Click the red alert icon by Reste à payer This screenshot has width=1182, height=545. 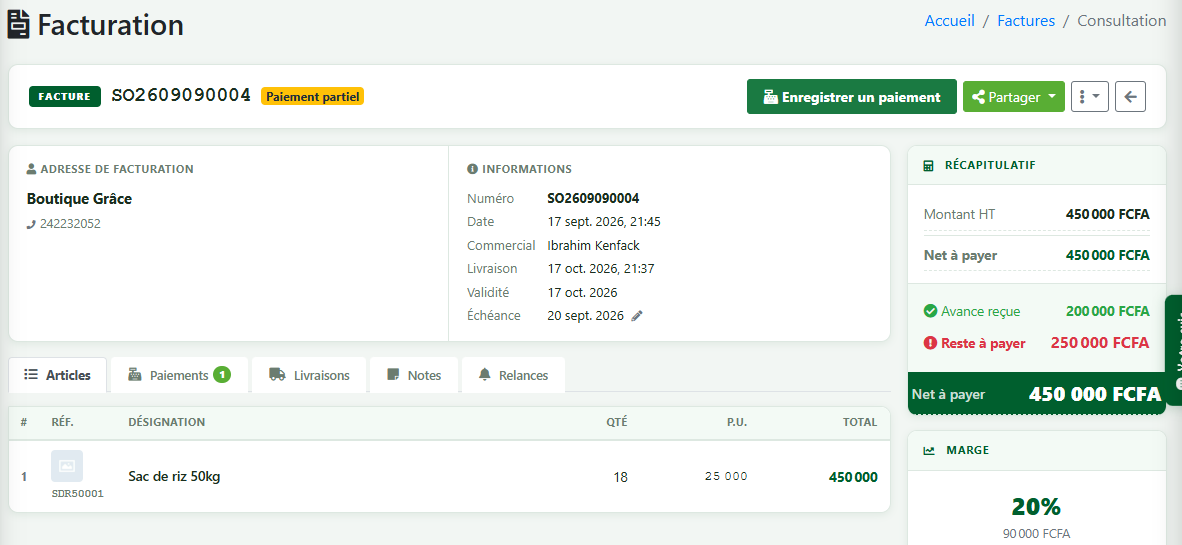930,343
